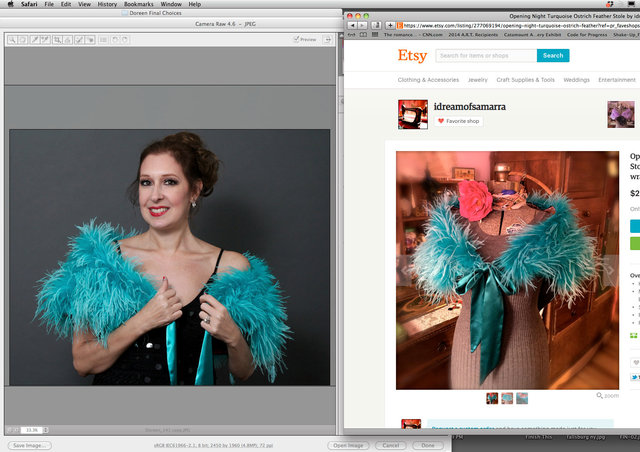This screenshot has width=640, height=452.
Task: Click the Open Image button
Action: [x=349, y=445]
